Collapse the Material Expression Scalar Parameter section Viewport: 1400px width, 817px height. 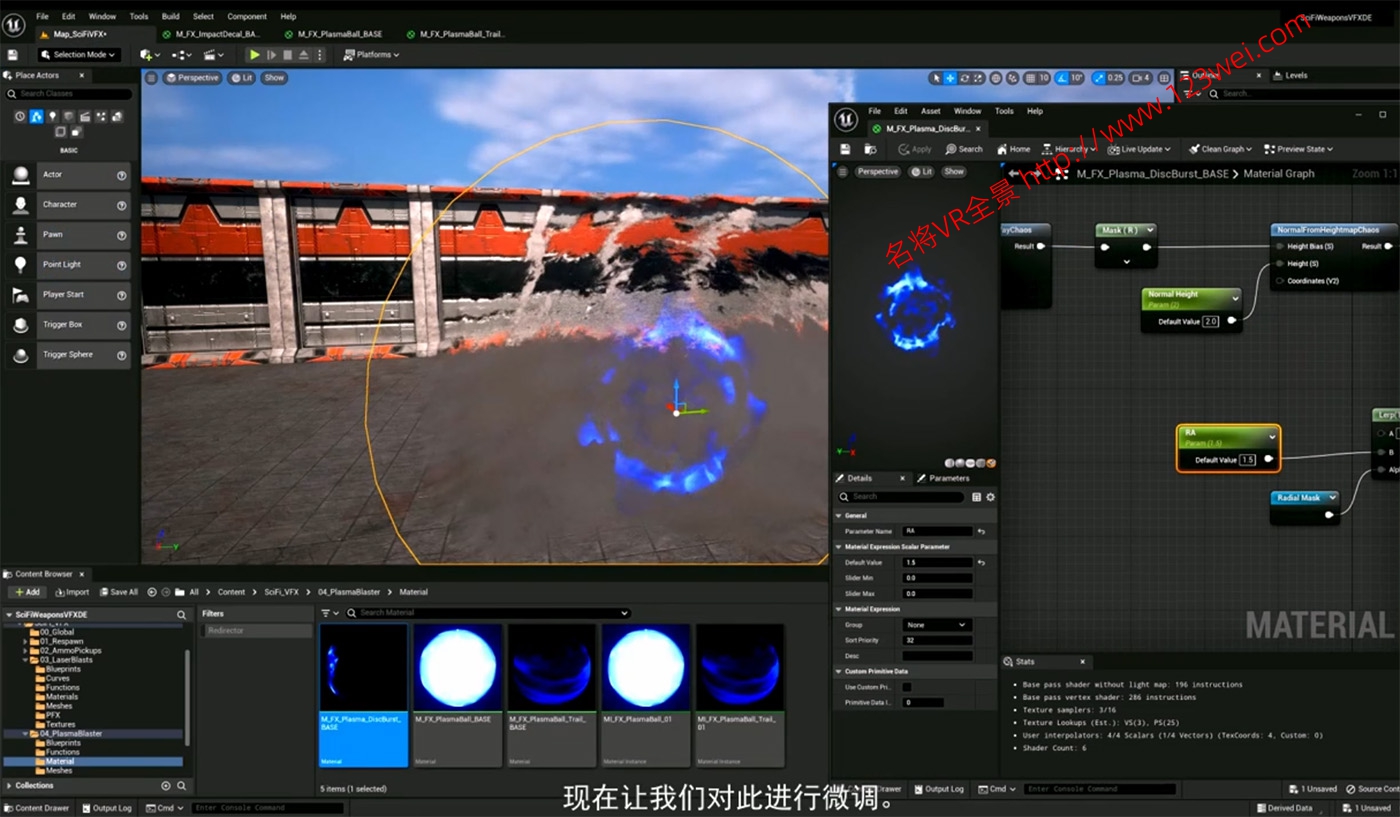(x=839, y=547)
